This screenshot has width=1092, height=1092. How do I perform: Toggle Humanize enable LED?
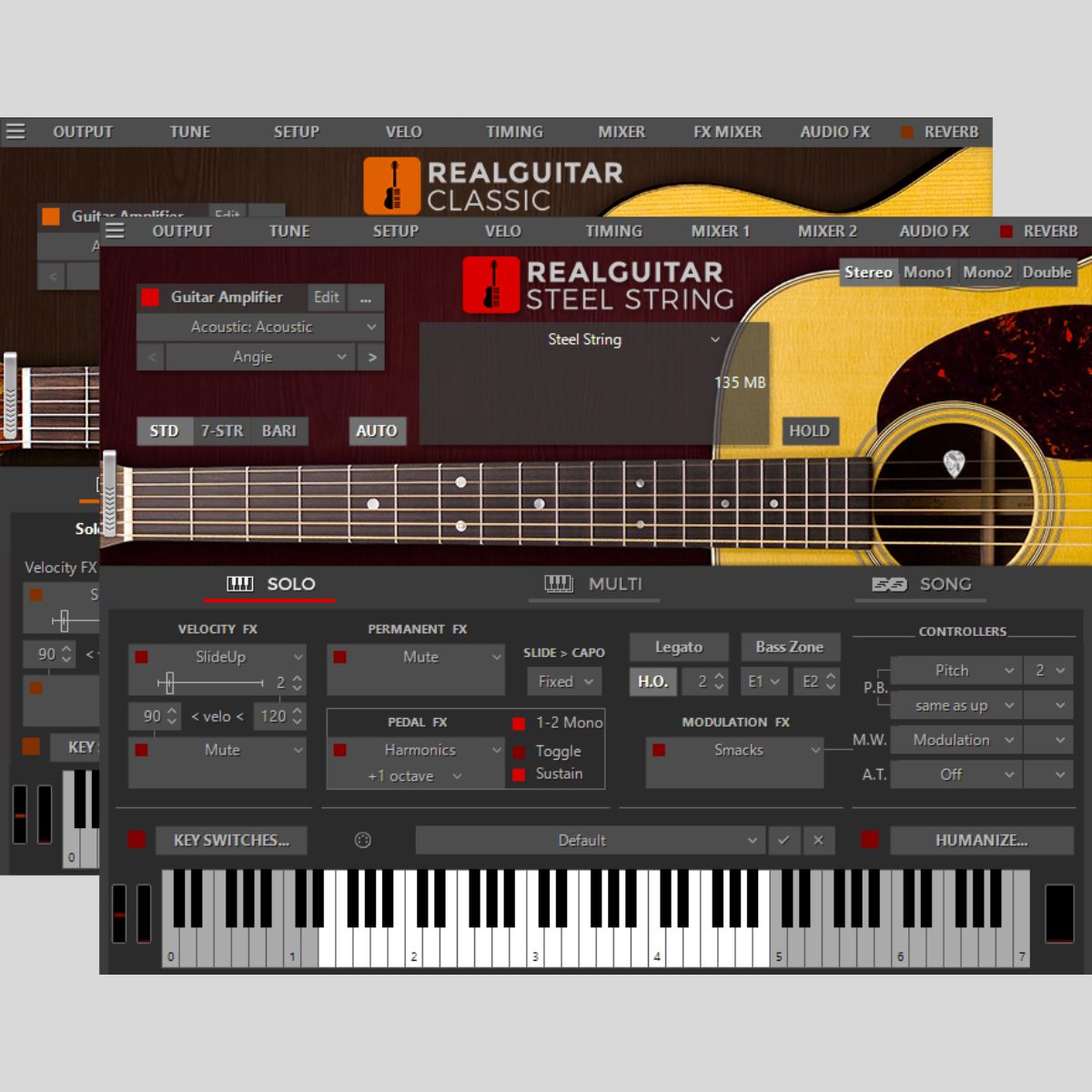870,840
